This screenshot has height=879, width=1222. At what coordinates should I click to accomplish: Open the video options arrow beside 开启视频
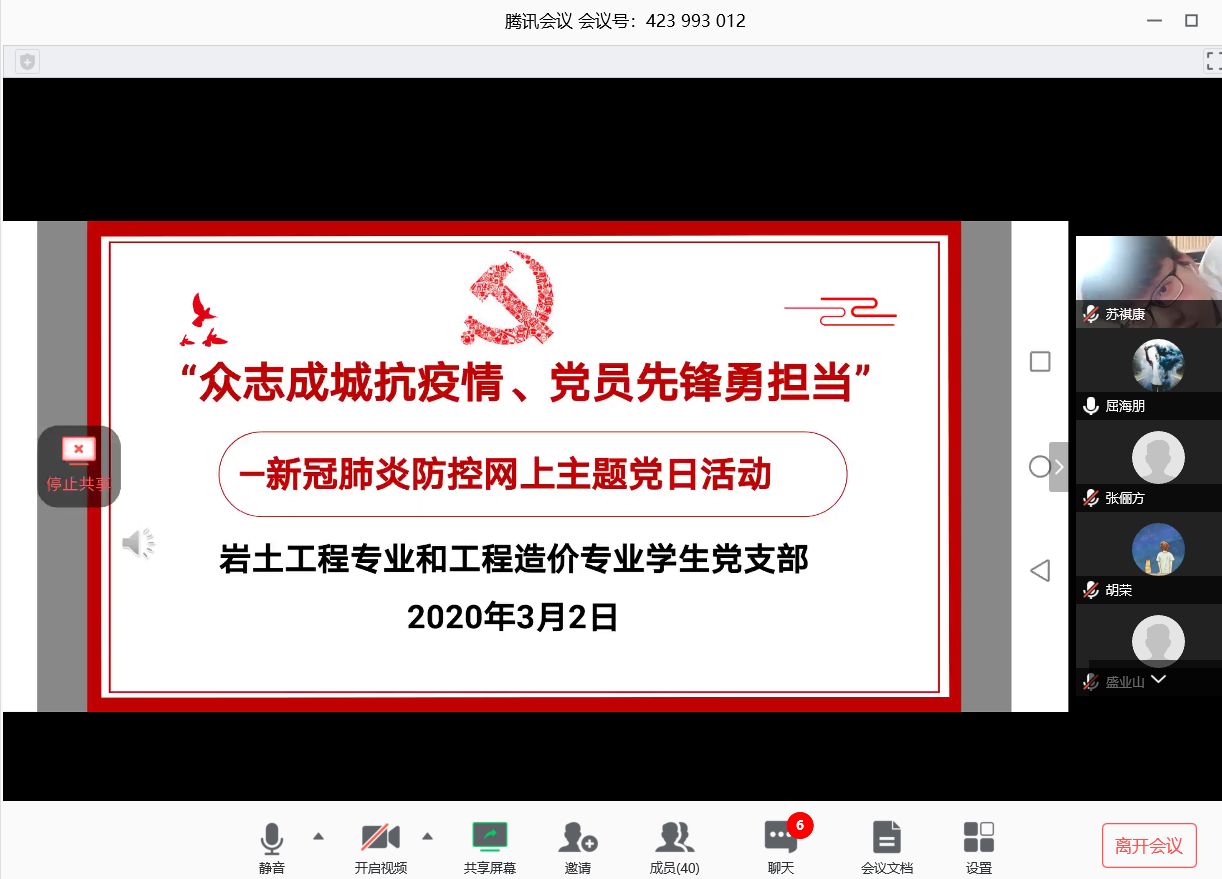pyautogui.click(x=427, y=836)
